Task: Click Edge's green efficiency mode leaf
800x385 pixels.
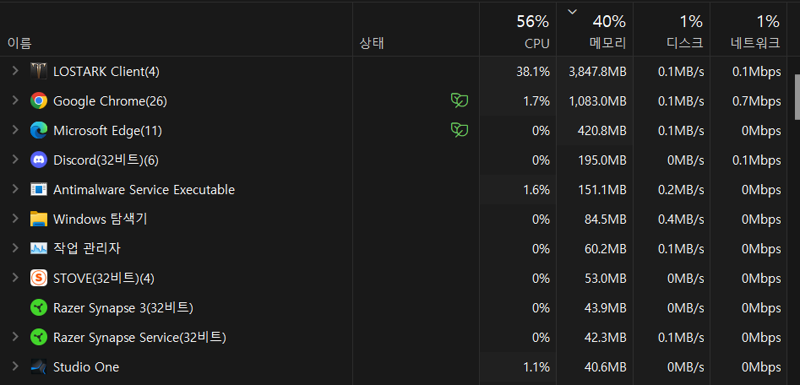Action: pos(459,130)
